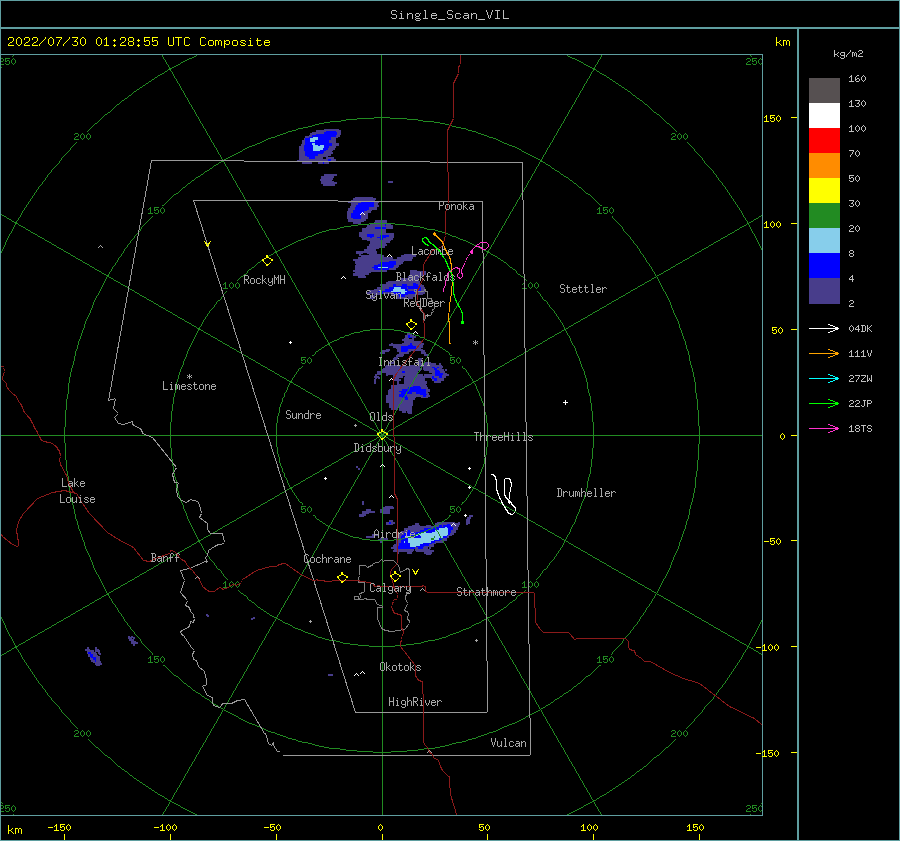Click the cyan 27ZW track arrow
Screen dimensions: 900x841
click(824, 378)
